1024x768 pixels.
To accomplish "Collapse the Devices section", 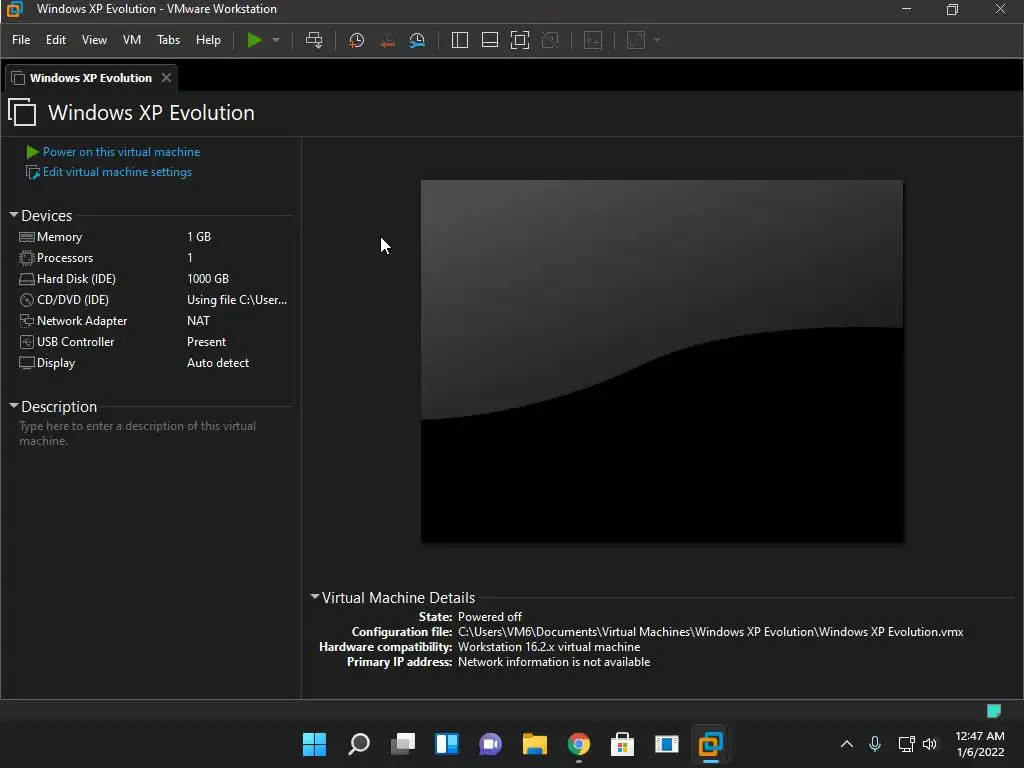I will coord(14,215).
